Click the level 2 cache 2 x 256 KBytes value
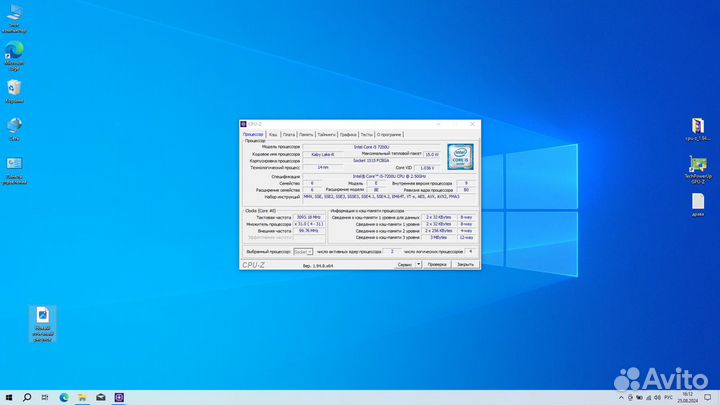 (x=439, y=231)
